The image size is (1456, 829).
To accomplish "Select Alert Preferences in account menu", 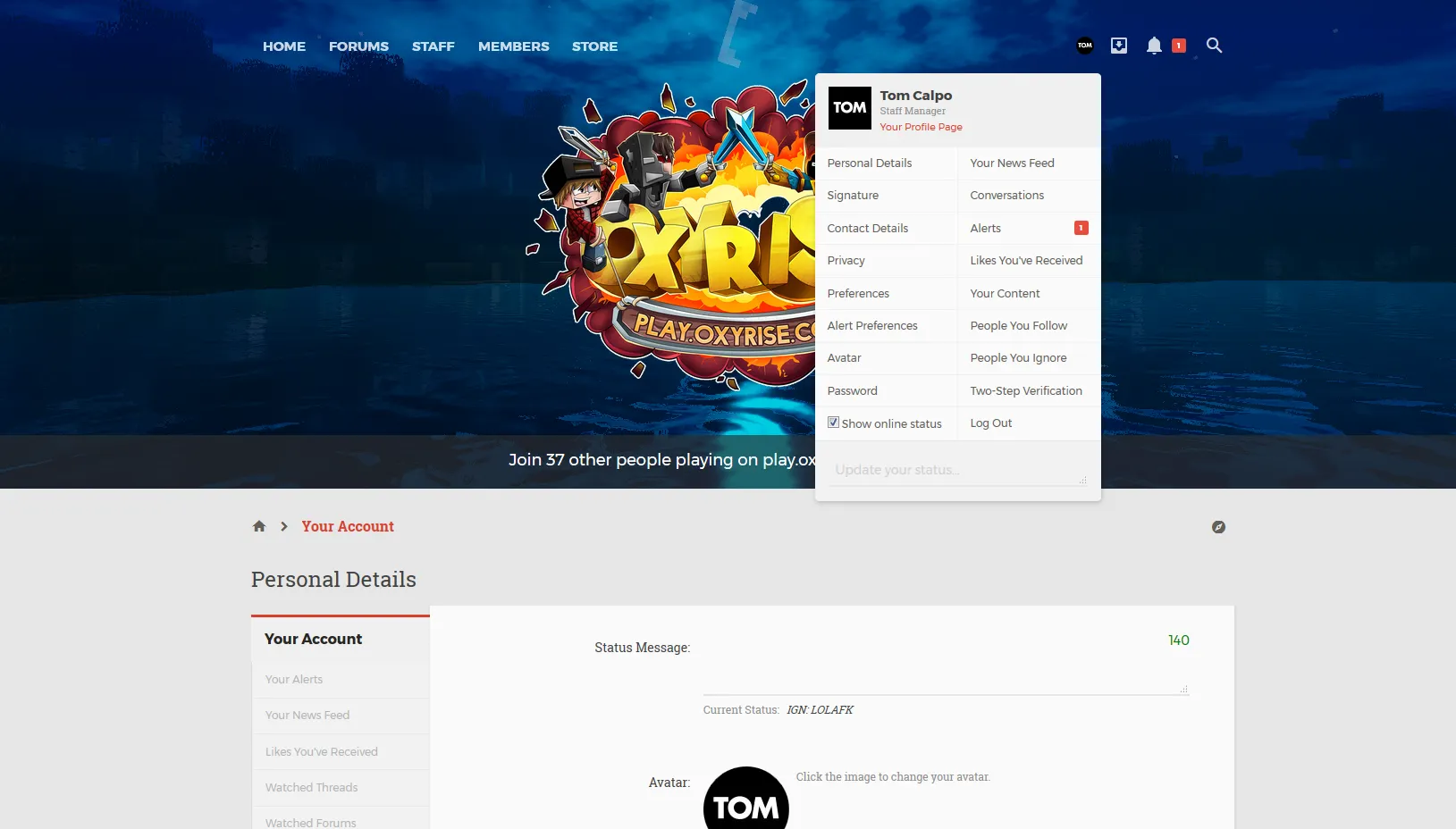I will pos(887,326).
